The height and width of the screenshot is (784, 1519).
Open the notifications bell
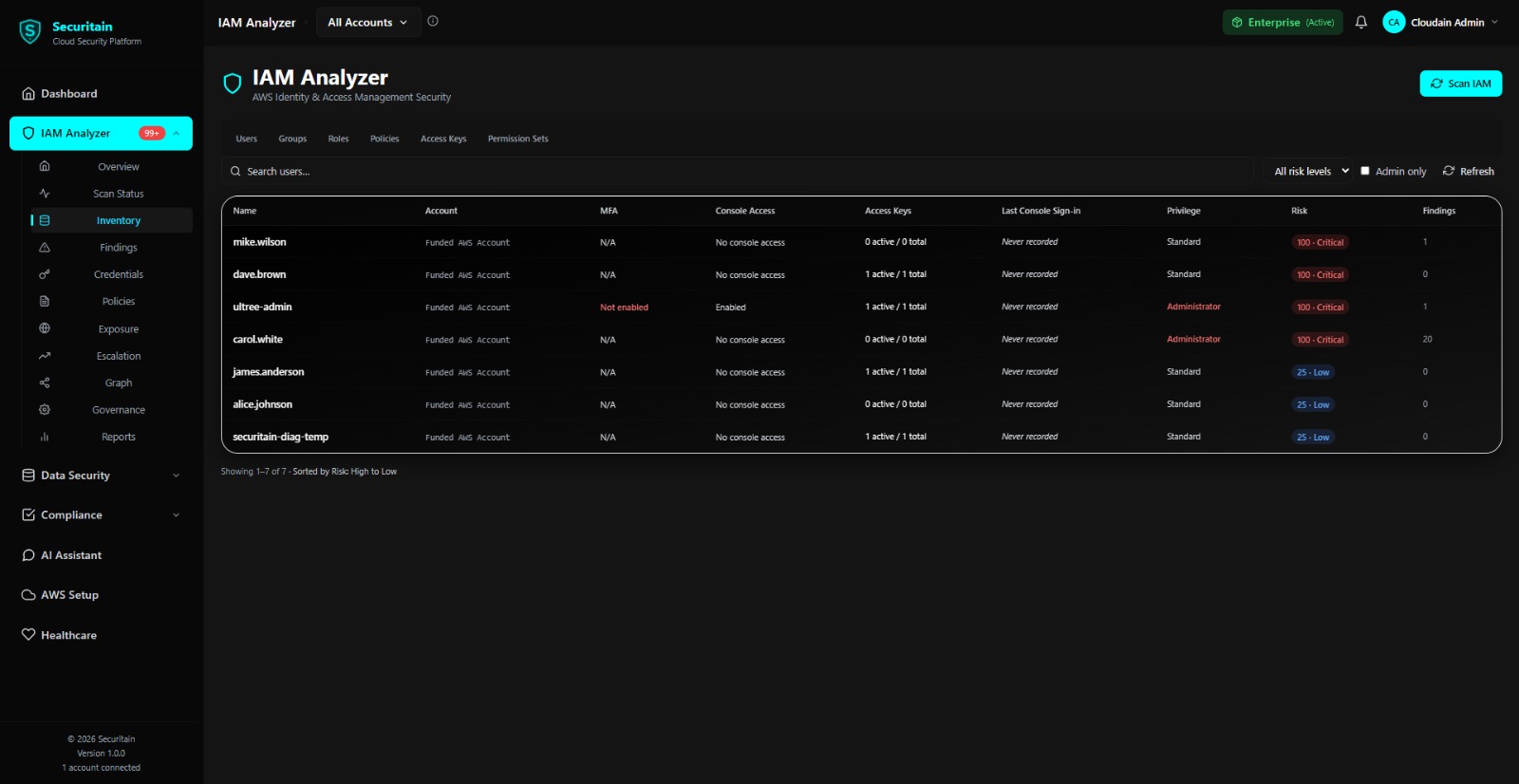(1361, 22)
